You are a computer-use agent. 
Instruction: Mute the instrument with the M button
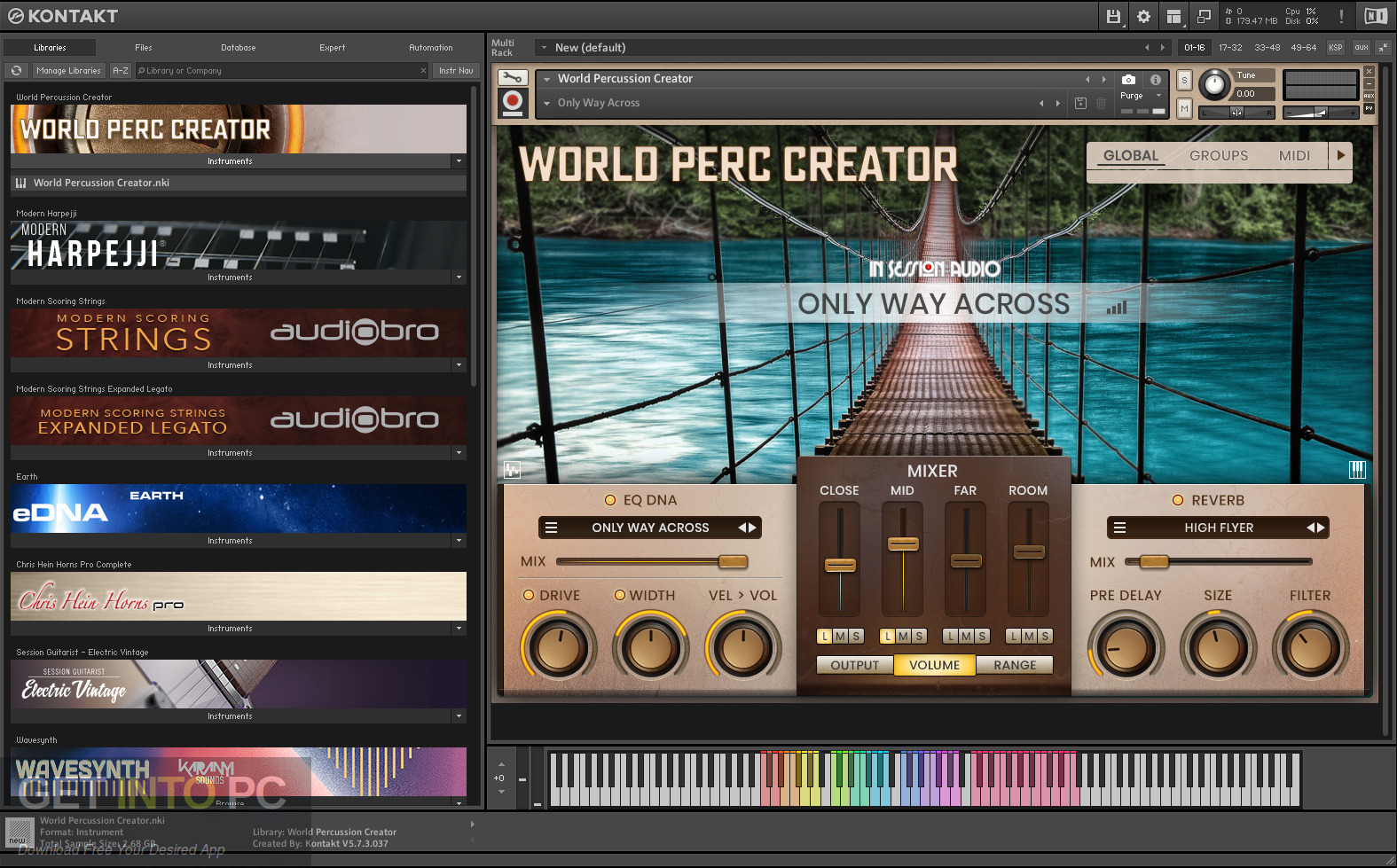[1184, 107]
